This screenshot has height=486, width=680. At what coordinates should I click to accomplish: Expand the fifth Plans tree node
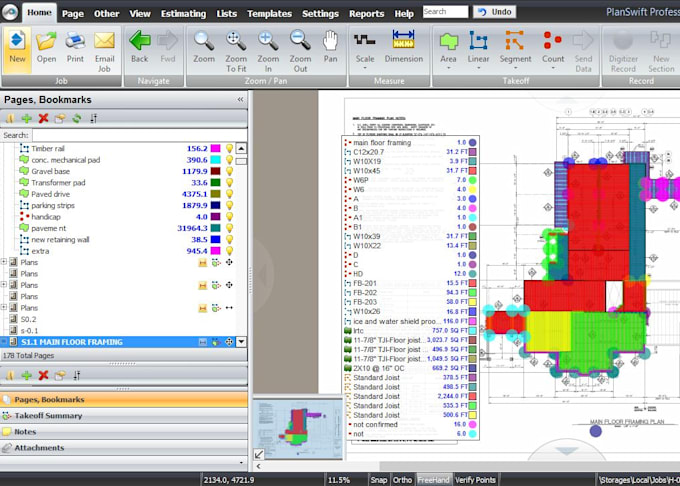point(4,307)
